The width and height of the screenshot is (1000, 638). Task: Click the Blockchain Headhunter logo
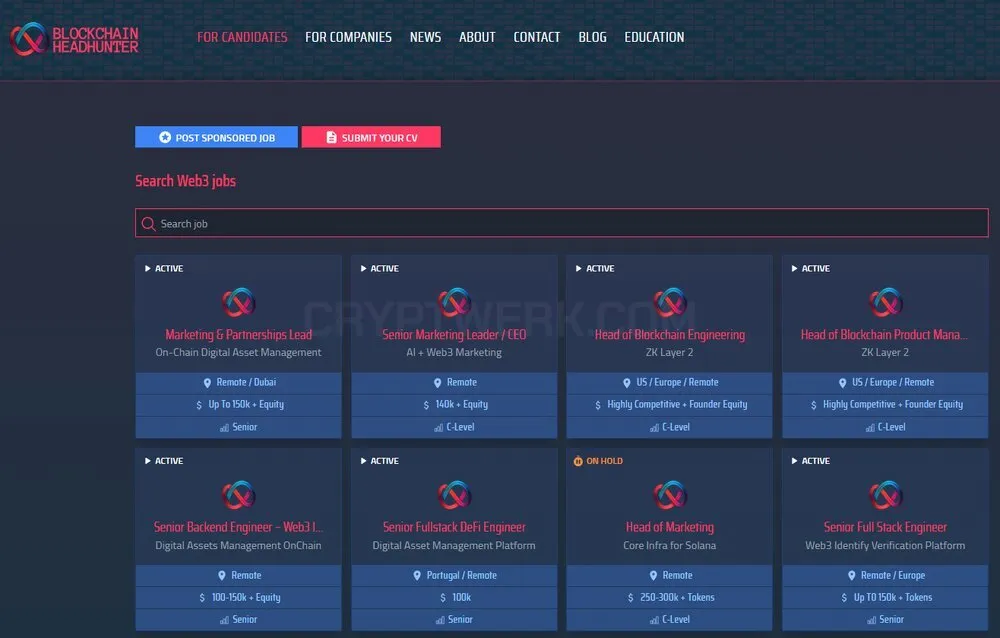pos(74,39)
